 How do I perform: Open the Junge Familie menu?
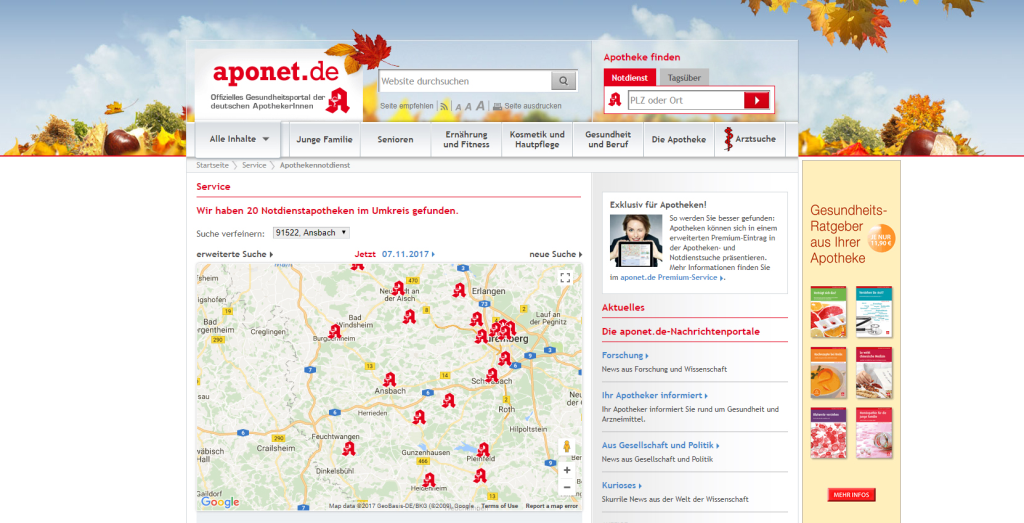click(324, 139)
